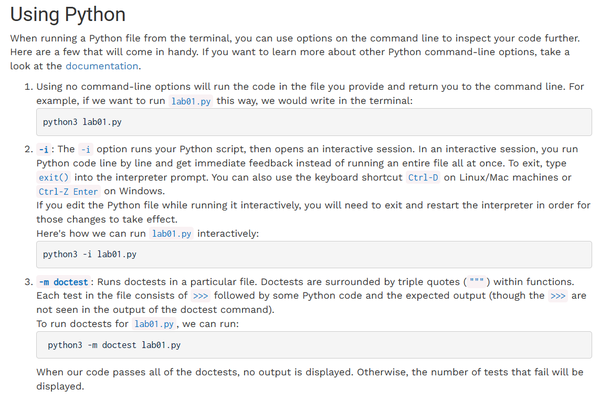Click lab01.py in "To run doctests for"
600x400 pixels.
tap(155, 324)
